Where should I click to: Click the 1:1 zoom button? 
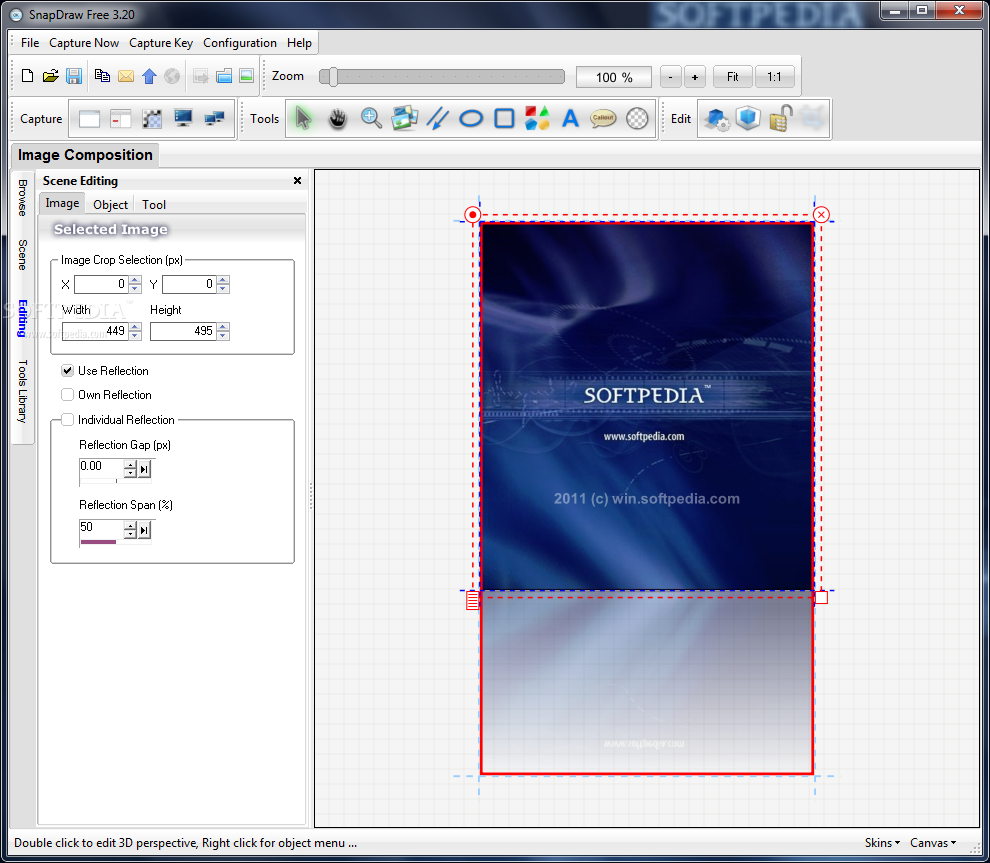tap(774, 77)
